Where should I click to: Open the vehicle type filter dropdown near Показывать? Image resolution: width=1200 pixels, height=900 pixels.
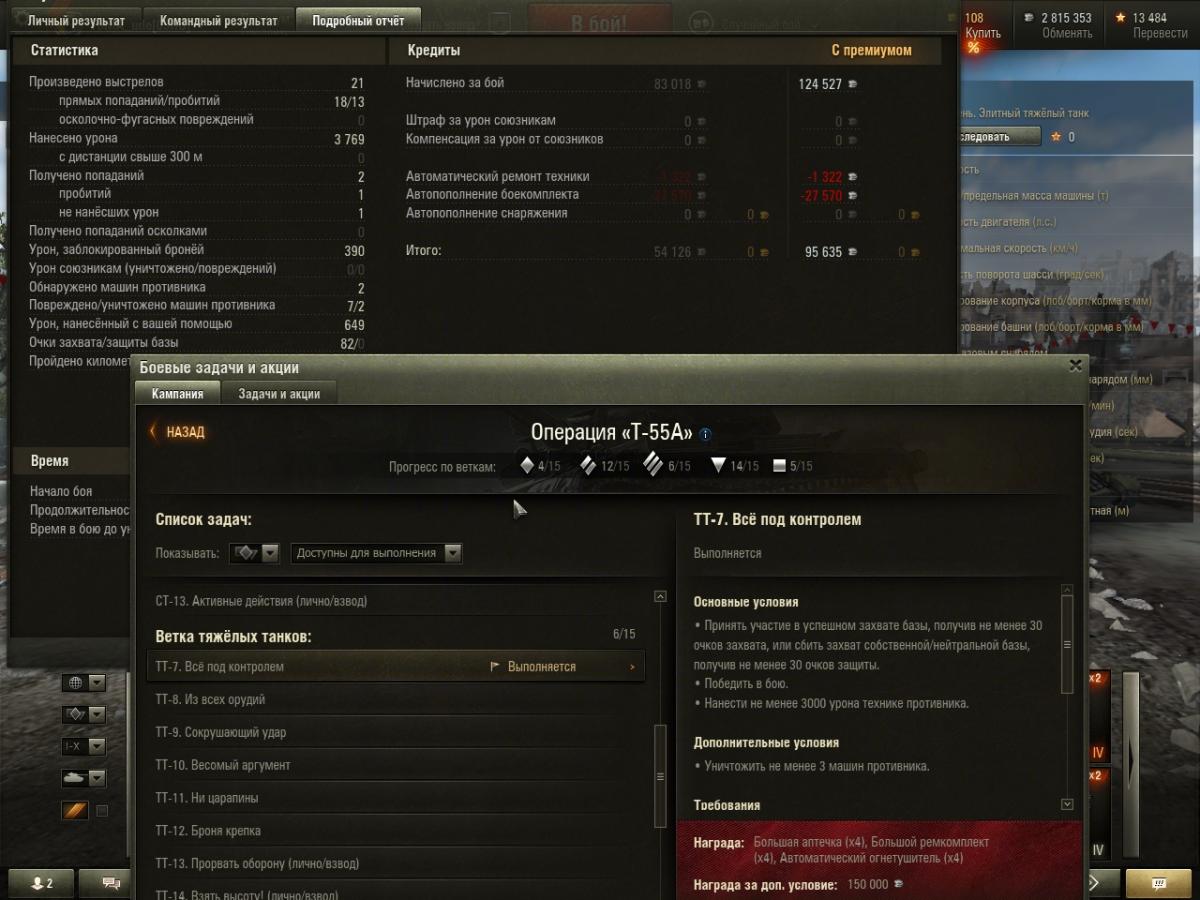pos(254,553)
